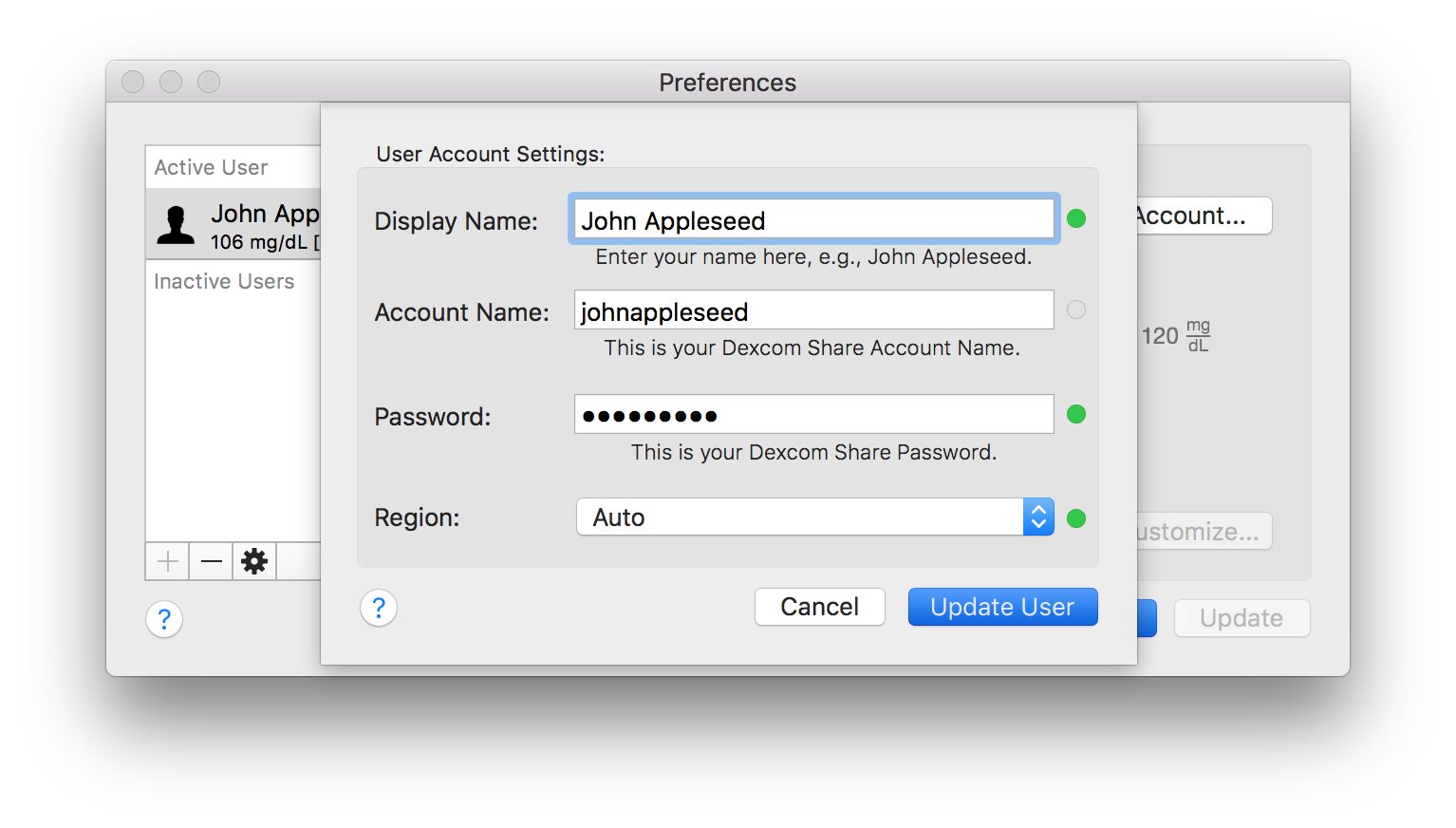
Task: Click green status dot beside Region dropdown
Action: coord(1076,518)
